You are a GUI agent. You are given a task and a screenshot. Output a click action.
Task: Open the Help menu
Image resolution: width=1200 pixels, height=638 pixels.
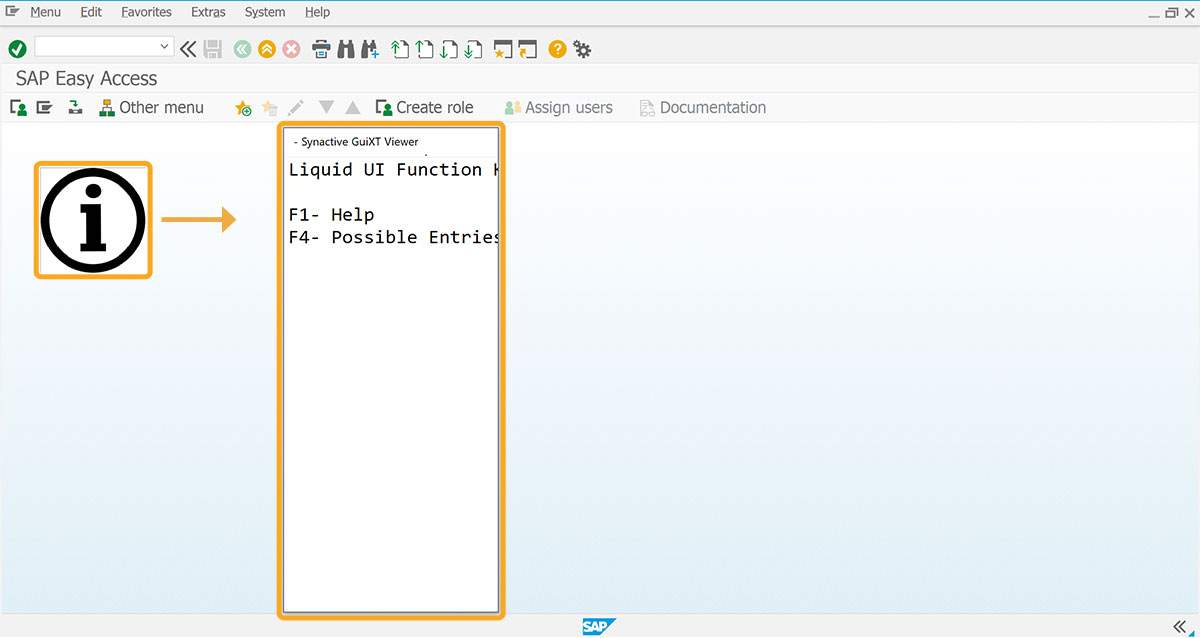point(317,12)
